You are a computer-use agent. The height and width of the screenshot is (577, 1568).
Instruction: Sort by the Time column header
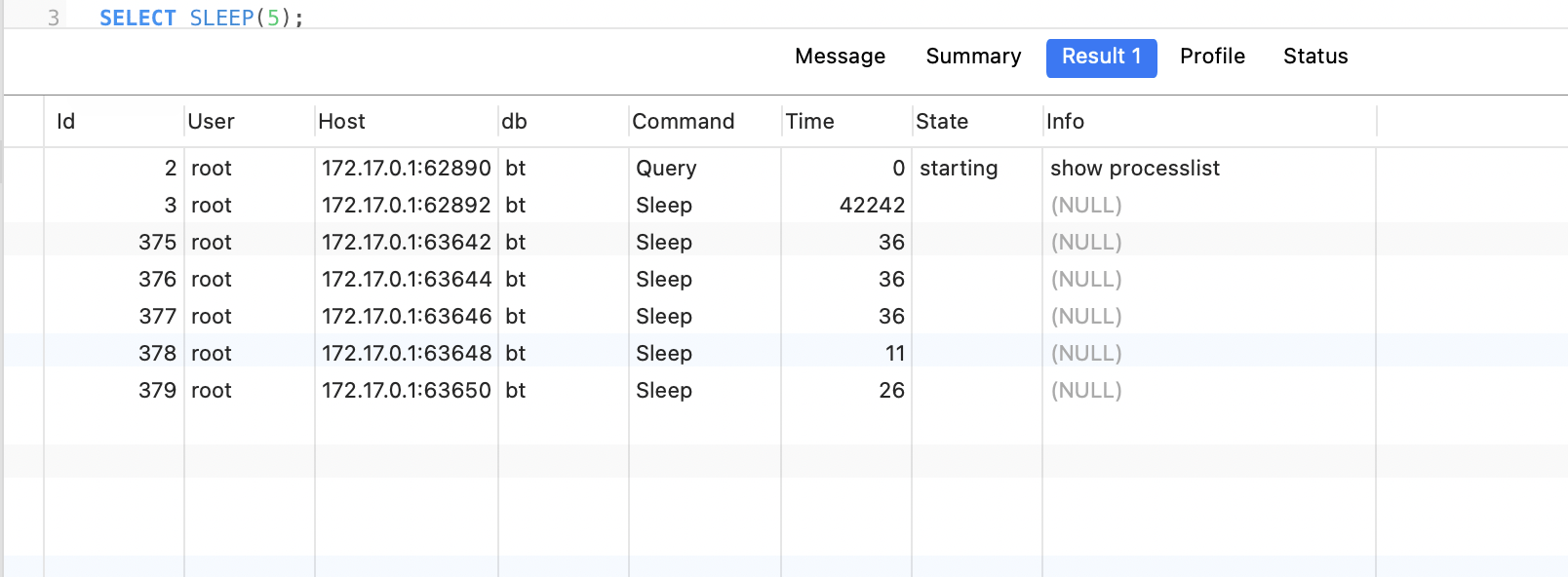tap(845, 122)
